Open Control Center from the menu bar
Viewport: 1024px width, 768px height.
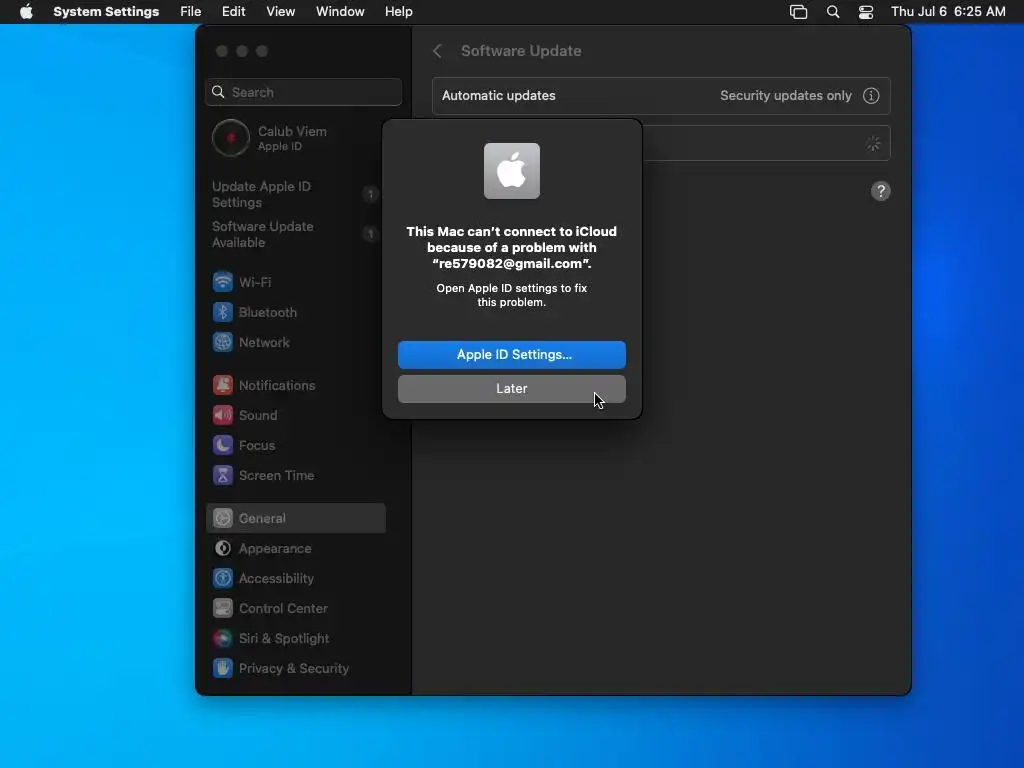pos(866,12)
